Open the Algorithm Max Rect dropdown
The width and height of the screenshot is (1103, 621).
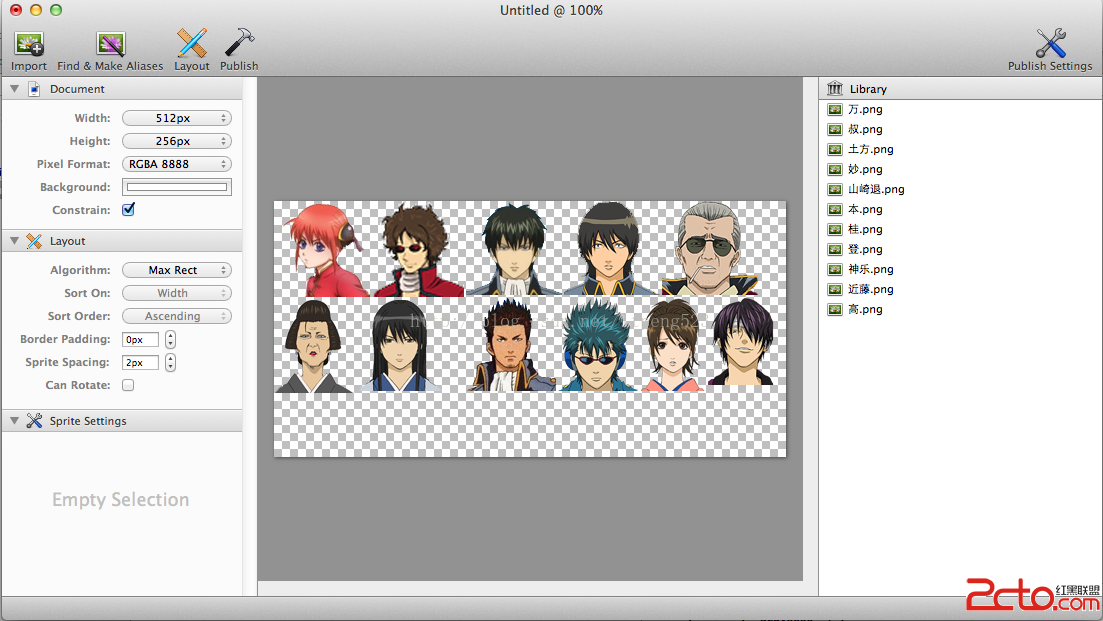177,270
